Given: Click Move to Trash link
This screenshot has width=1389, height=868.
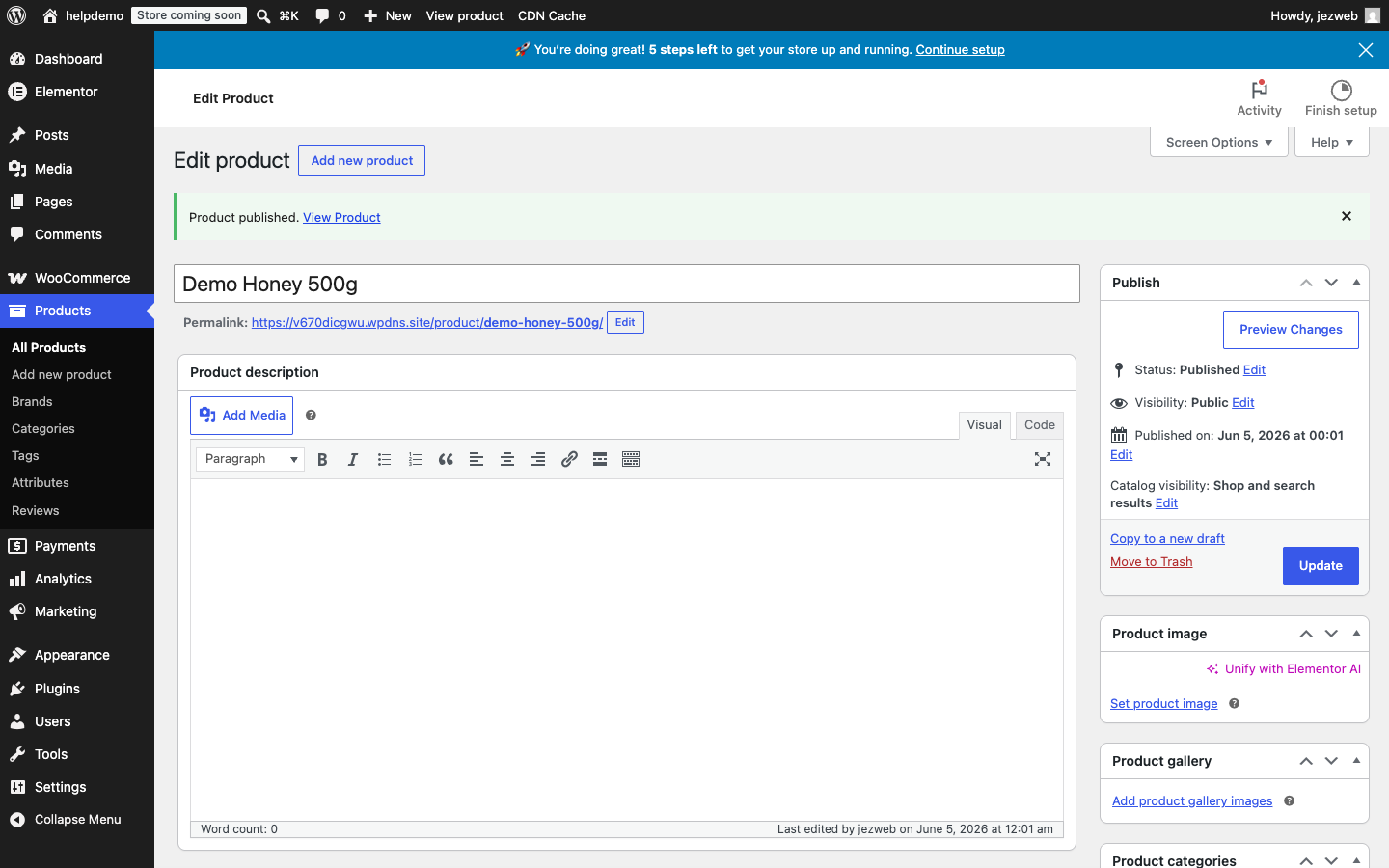Looking at the screenshot, I should pyautogui.click(x=1151, y=561).
